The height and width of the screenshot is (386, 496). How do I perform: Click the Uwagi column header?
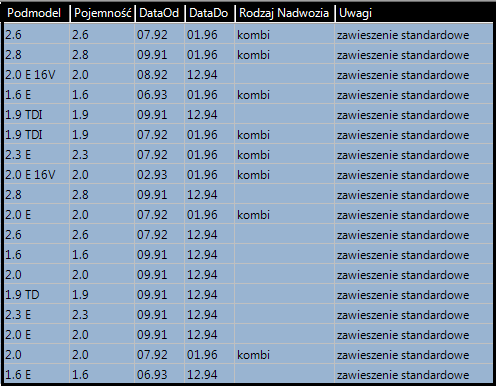[x=414, y=13]
